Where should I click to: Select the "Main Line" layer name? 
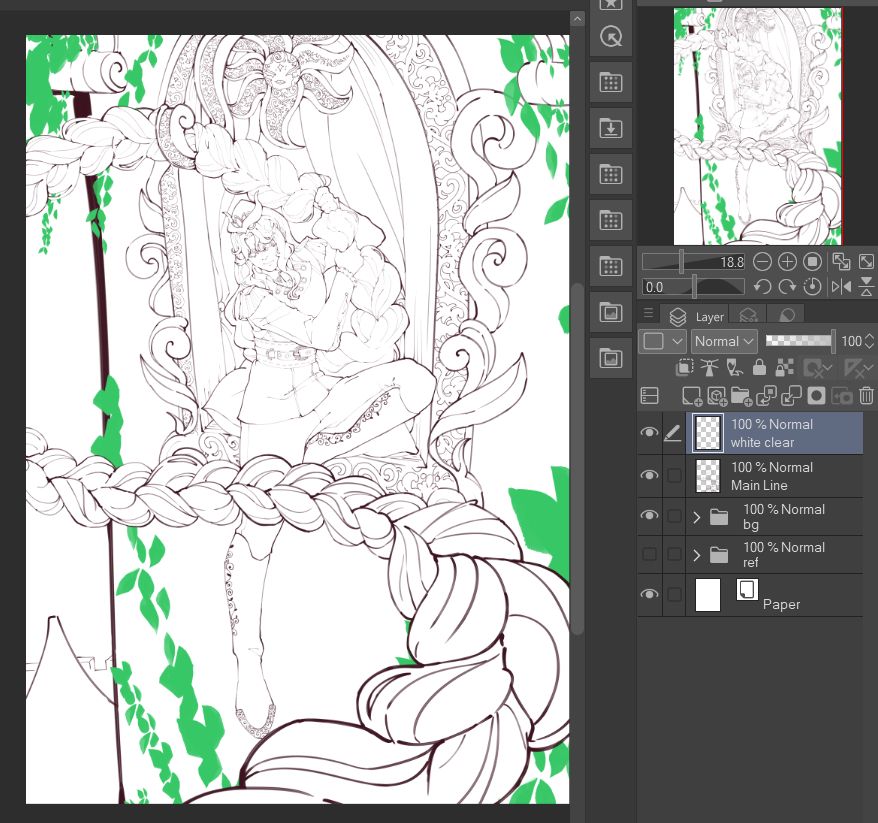tap(759, 485)
